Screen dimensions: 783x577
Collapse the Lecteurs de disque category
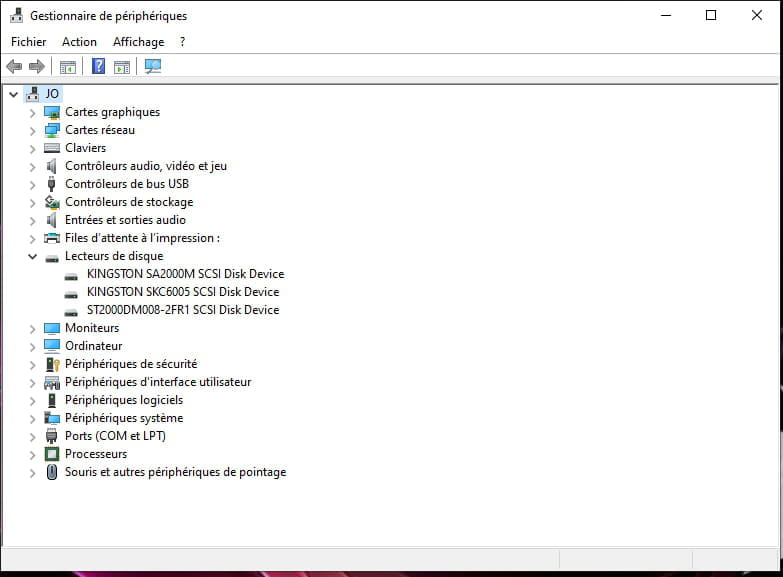(x=32, y=257)
